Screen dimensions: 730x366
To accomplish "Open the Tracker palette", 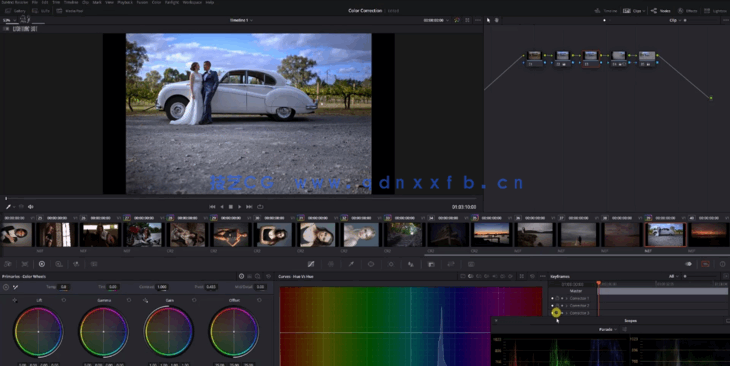I will pos(391,264).
